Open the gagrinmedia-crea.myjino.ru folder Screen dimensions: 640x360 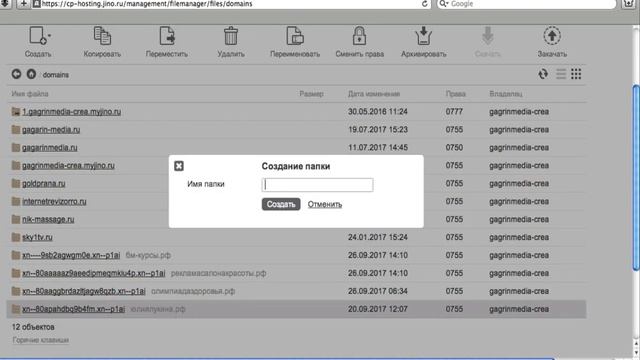[x=68, y=165]
